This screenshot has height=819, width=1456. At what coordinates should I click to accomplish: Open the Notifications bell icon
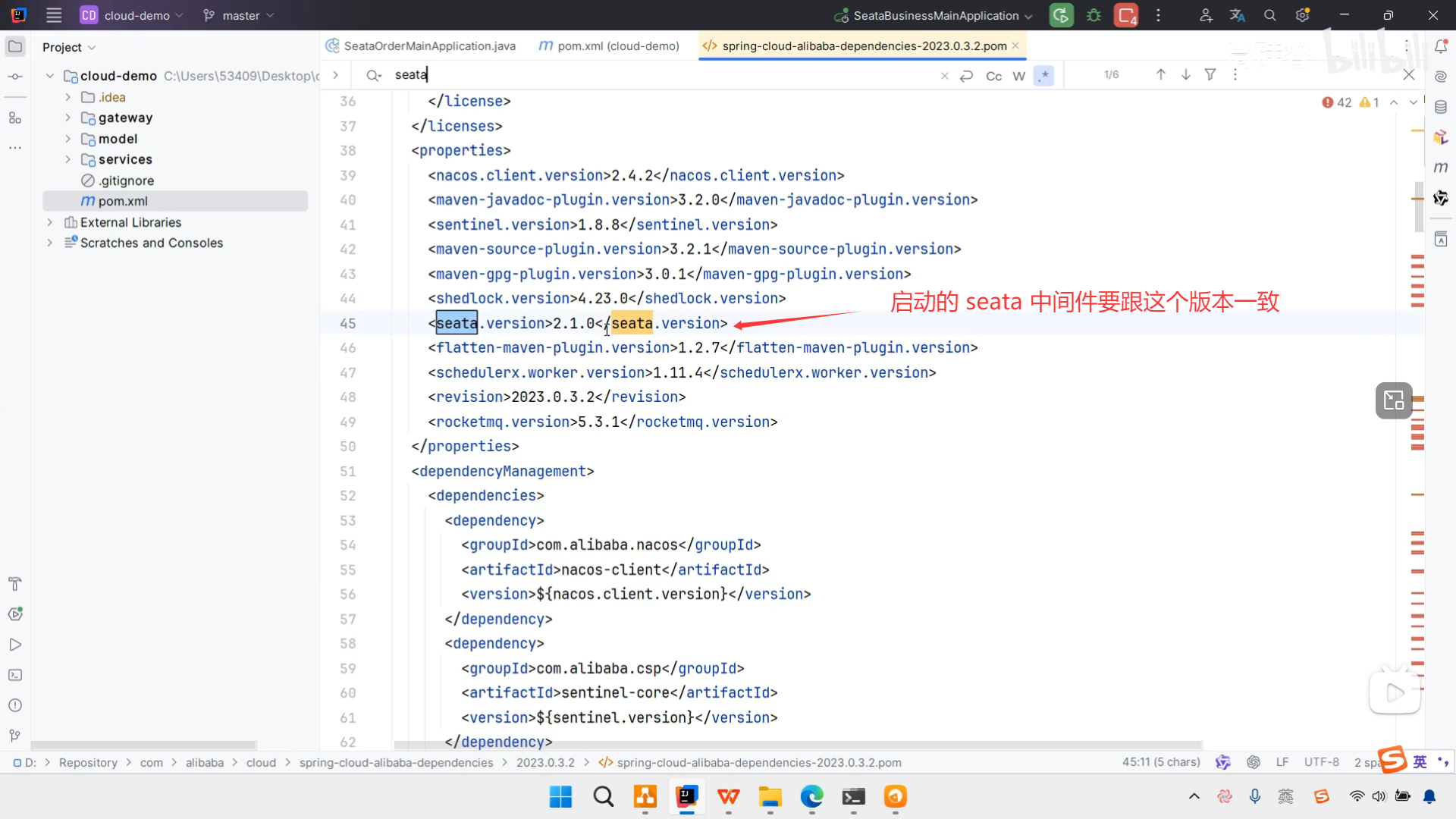tap(1441, 46)
